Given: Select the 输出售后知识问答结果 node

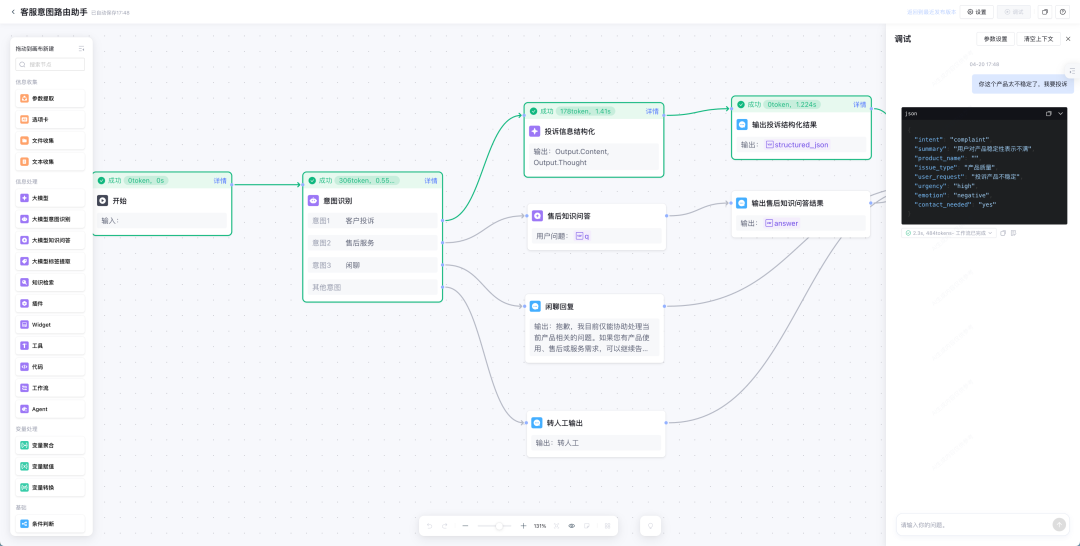Looking at the screenshot, I should click(x=800, y=214).
